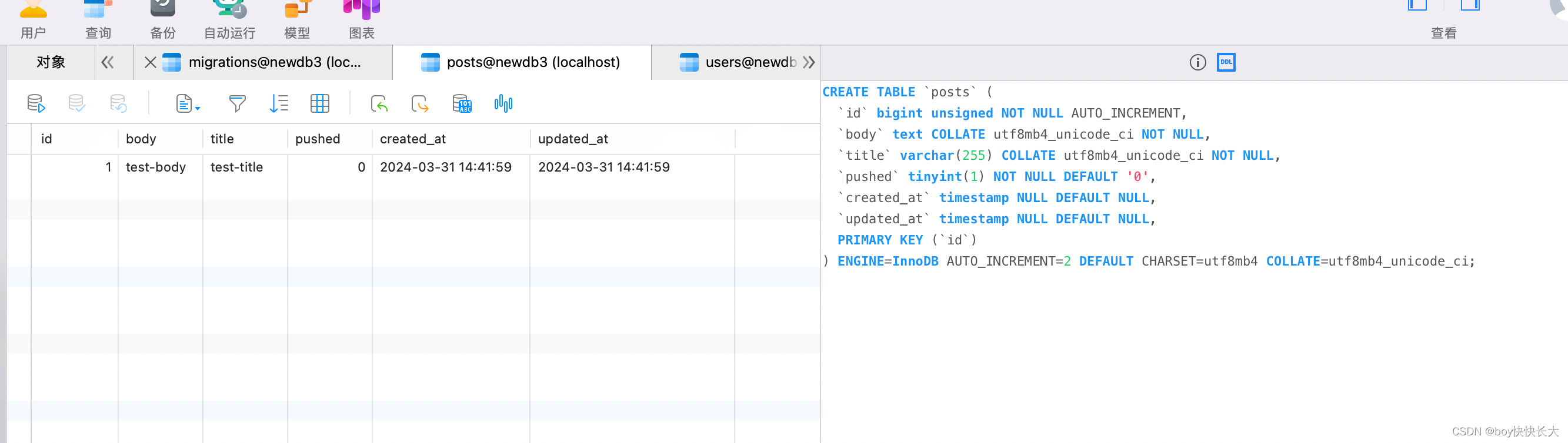Open the 图表 (Charts) toolbar item
The height and width of the screenshot is (443, 1568).
(362, 19)
